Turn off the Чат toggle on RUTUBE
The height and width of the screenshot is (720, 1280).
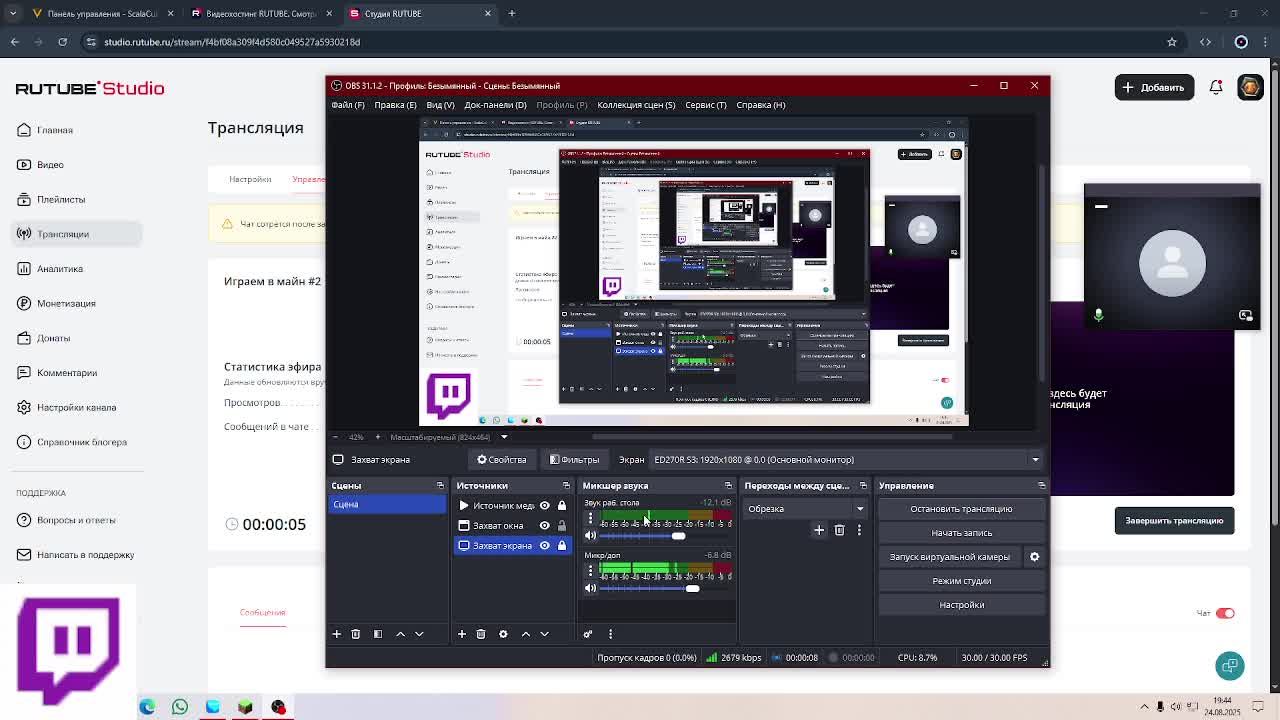pos(1225,613)
